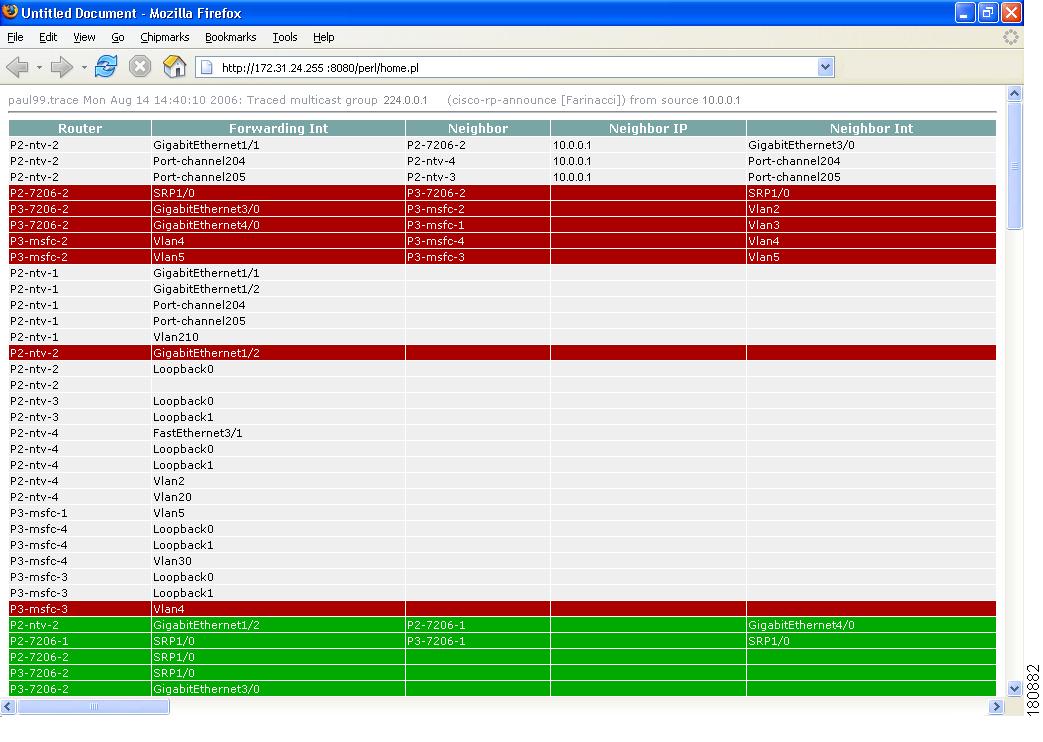
Task: Open the View menu
Action: (84, 37)
